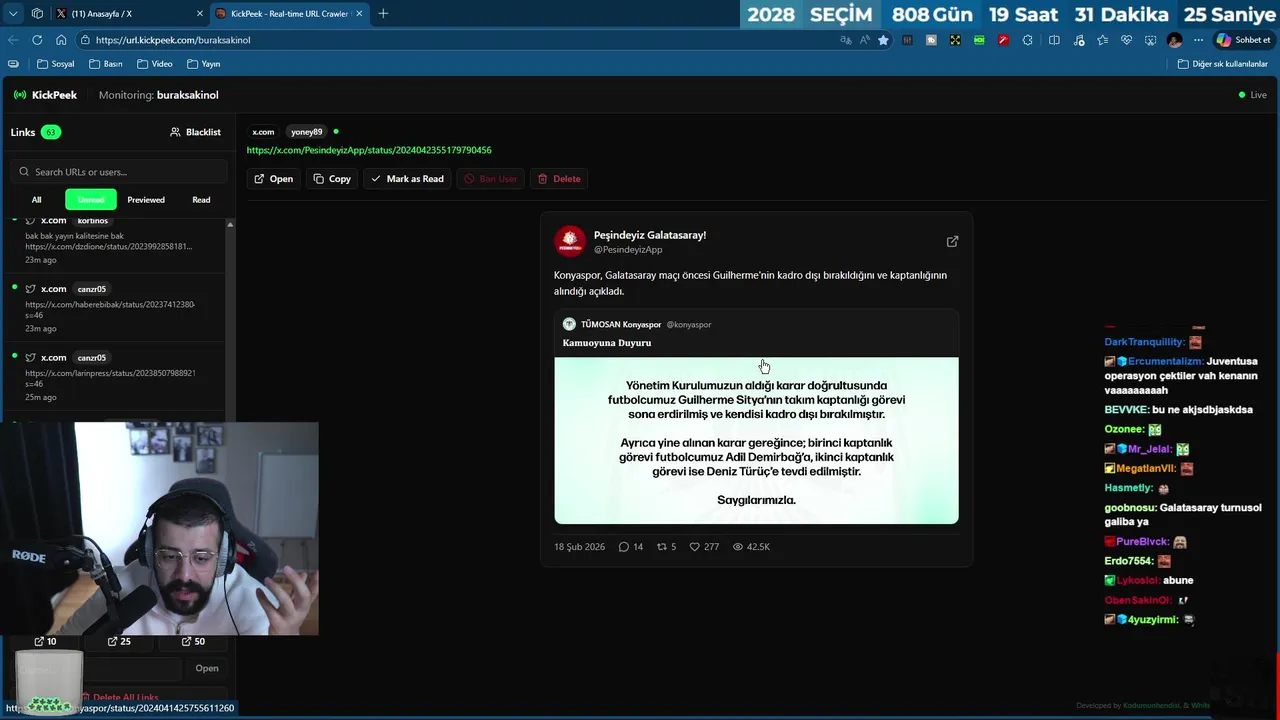
Task: Select the Read filter tab
Action: pos(201,200)
